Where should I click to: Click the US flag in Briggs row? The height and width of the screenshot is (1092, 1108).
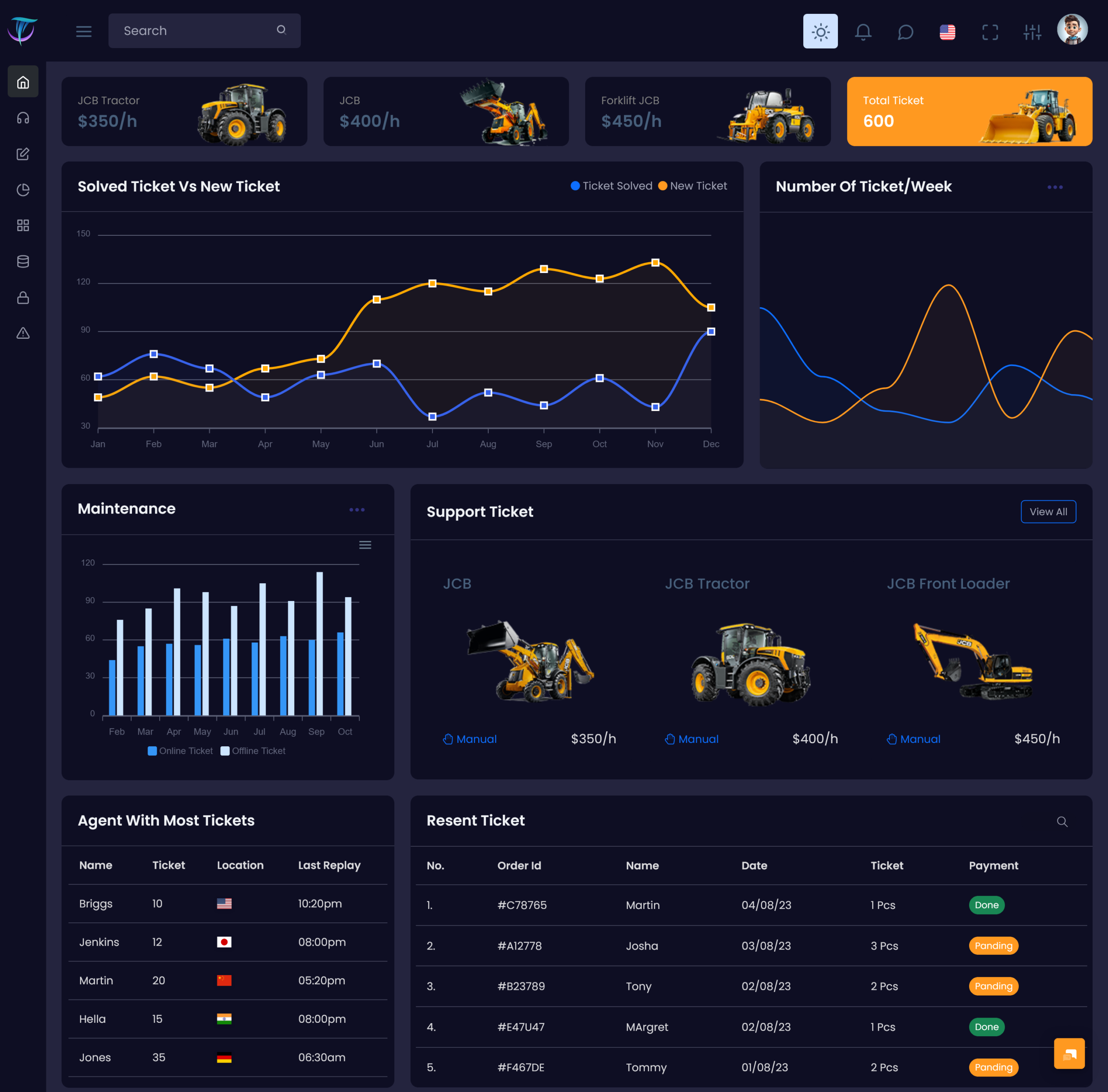click(224, 903)
